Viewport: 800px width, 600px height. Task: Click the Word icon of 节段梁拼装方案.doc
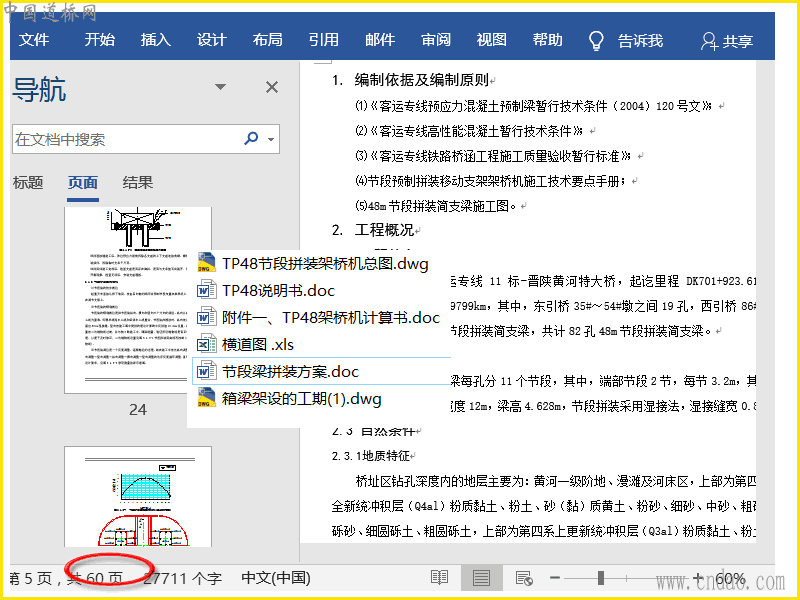[x=206, y=371]
